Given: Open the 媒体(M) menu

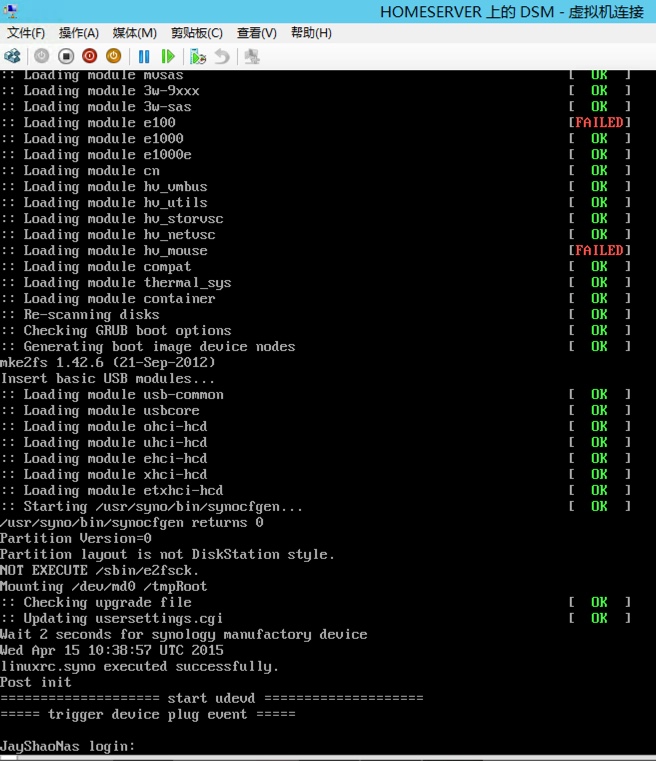Looking at the screenshot, I should click(x=134, y=33).
